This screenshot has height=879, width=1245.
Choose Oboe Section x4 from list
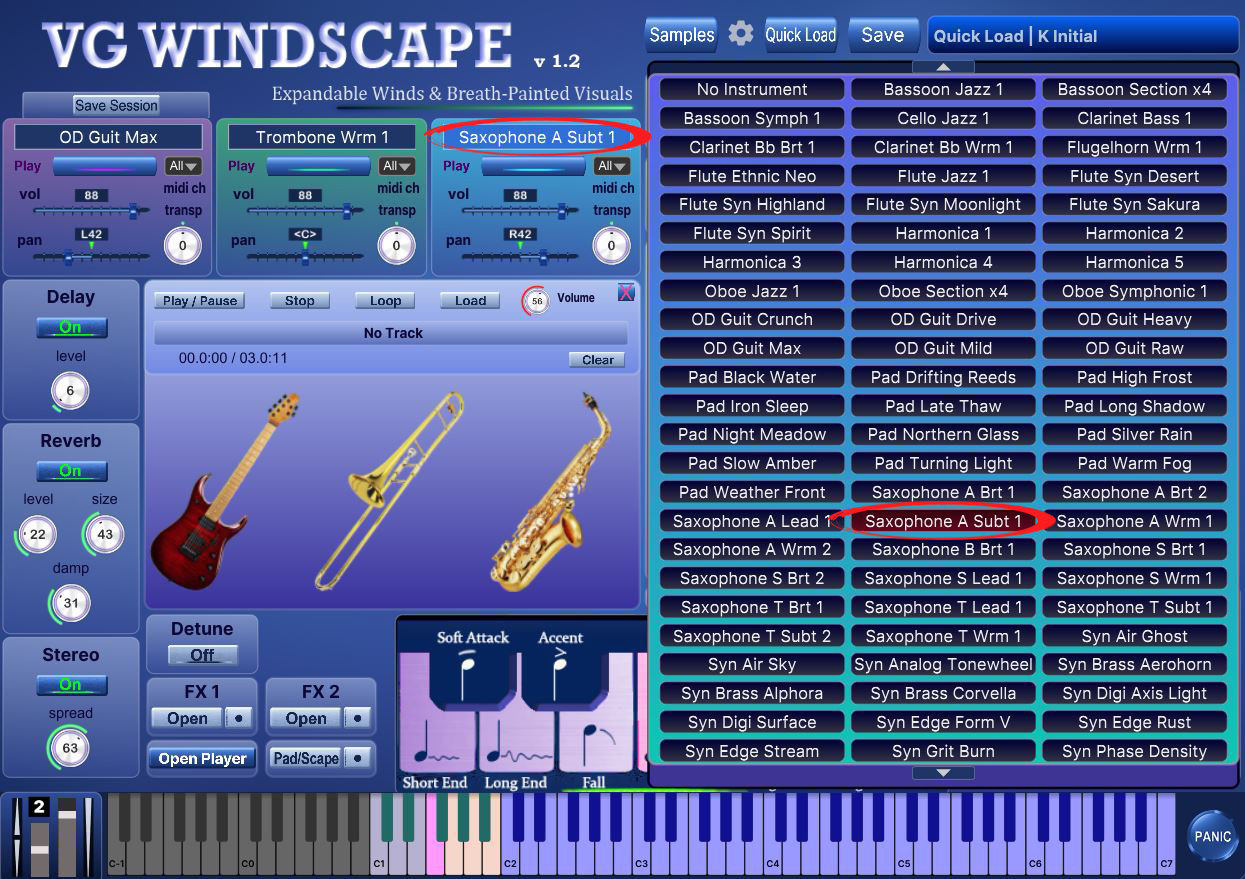943,291
